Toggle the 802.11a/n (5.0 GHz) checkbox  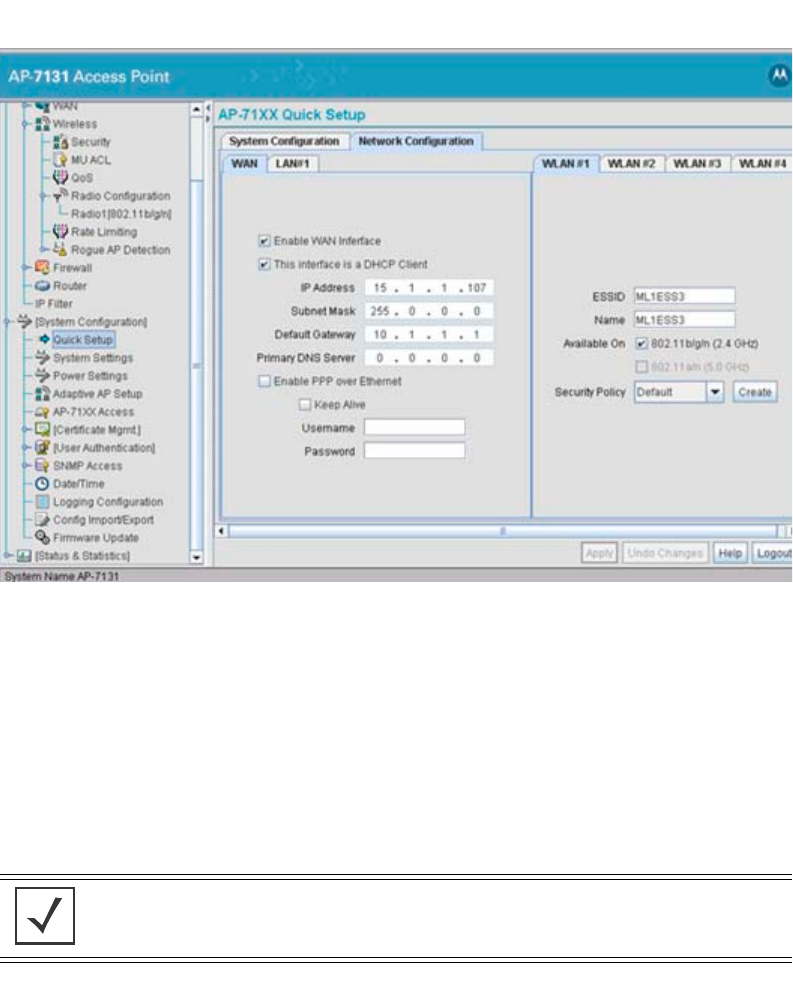(x=641, y=366)
